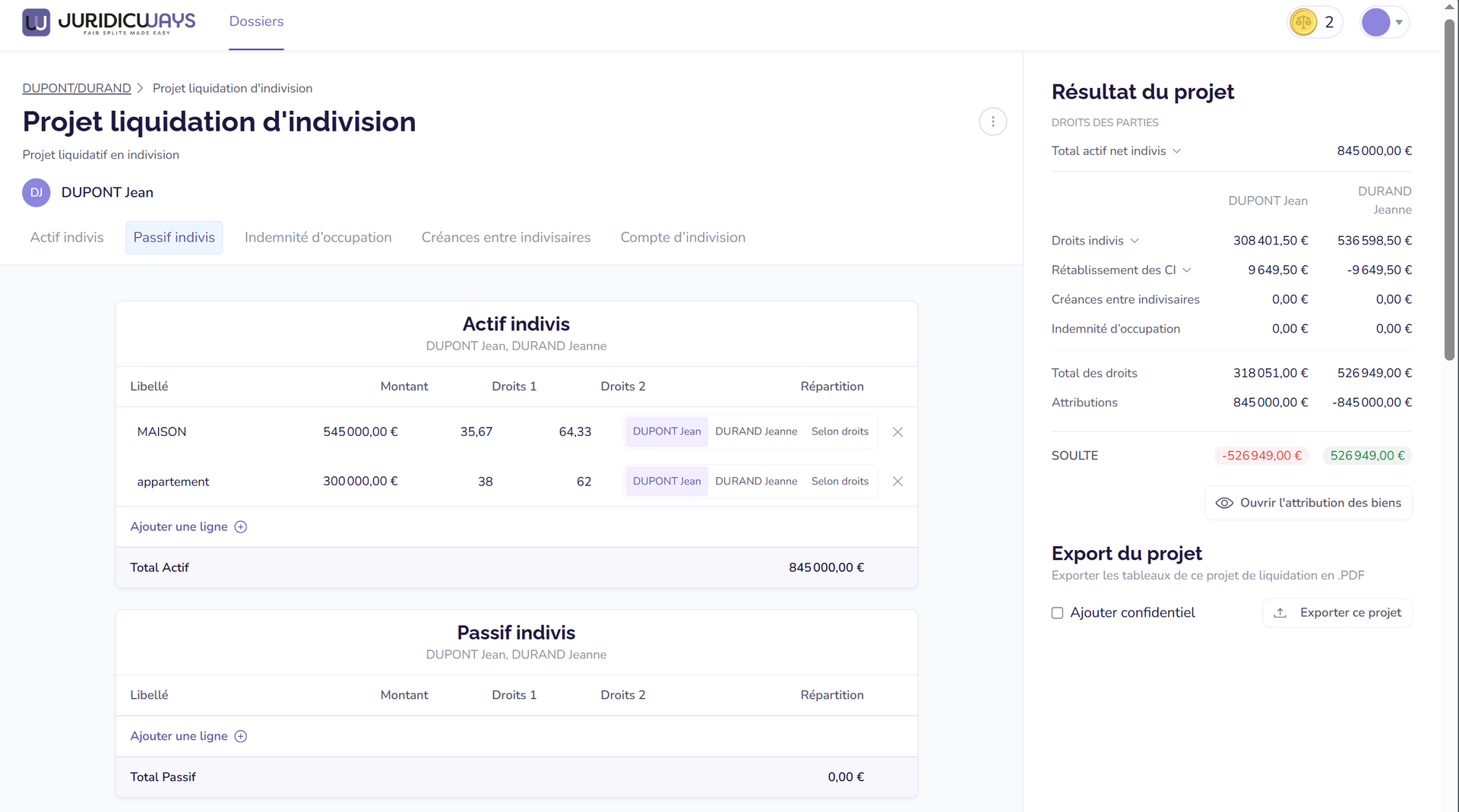Enable the Ajouter confidentiel checkbox
Viewport: 1459px width, 812px height.
click(x=1057, y=613)
